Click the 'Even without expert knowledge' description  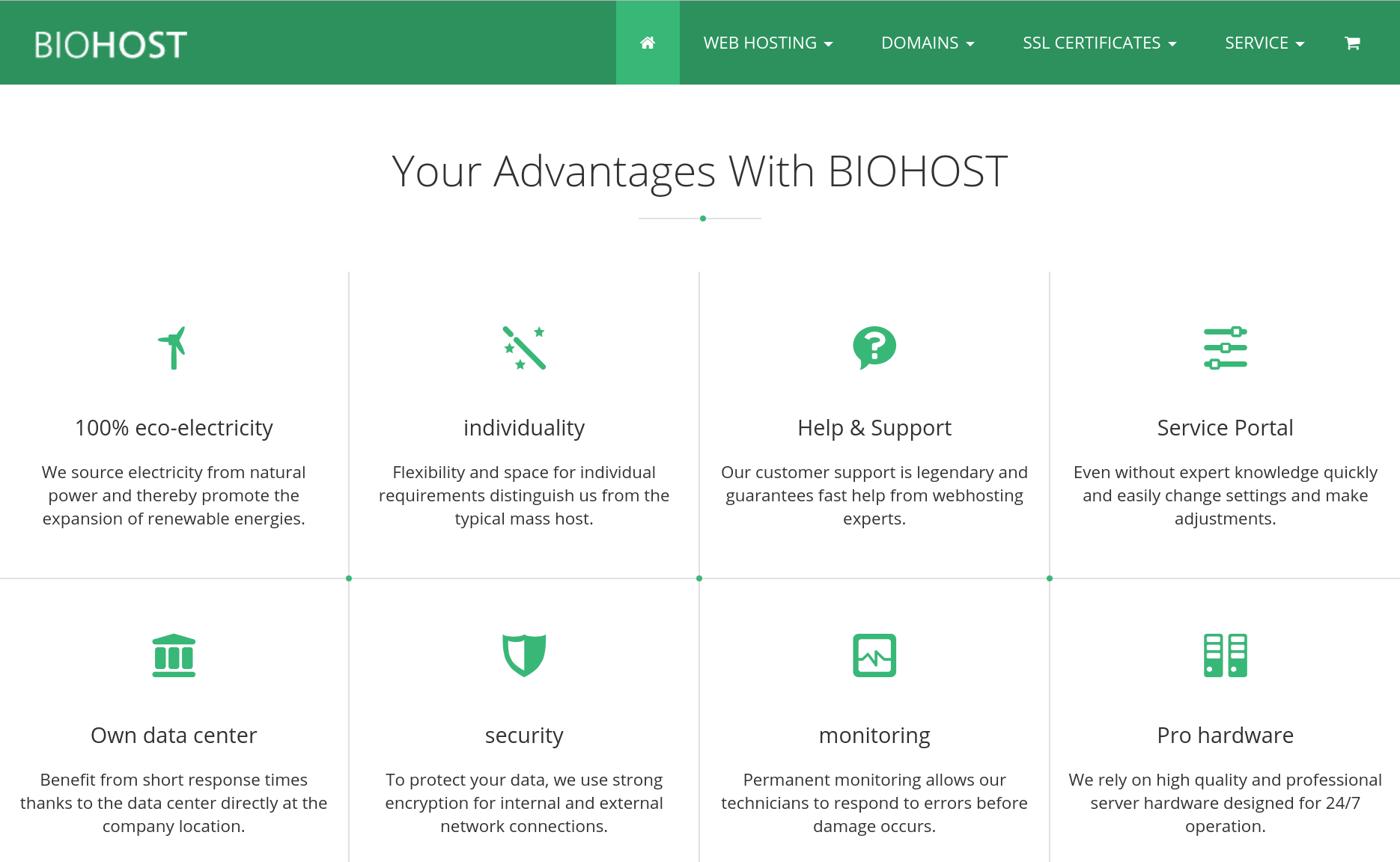[1226, 495]
